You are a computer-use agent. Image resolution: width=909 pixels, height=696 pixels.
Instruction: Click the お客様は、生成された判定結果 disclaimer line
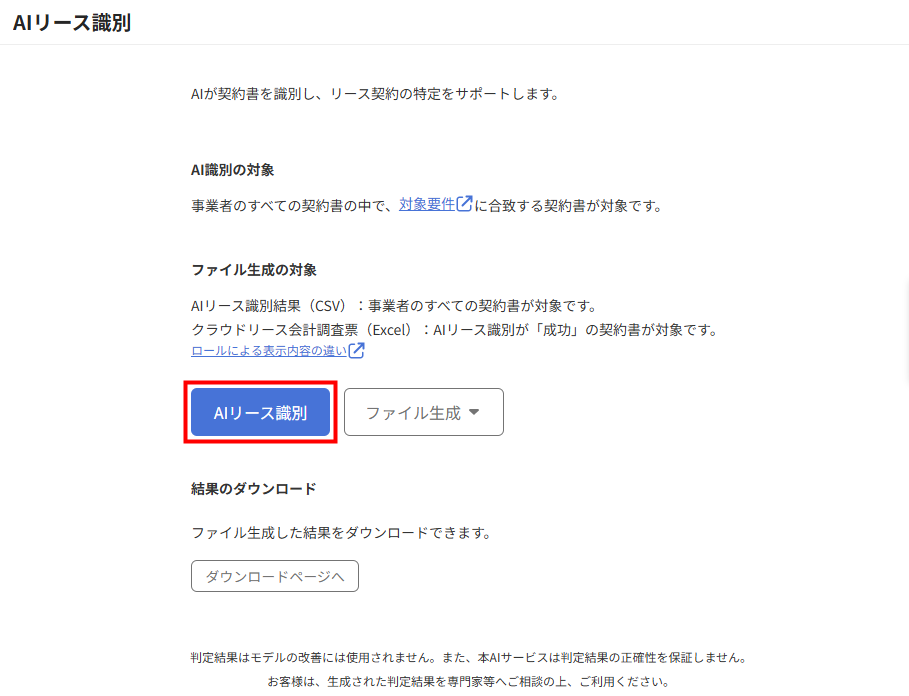(468, 681)
